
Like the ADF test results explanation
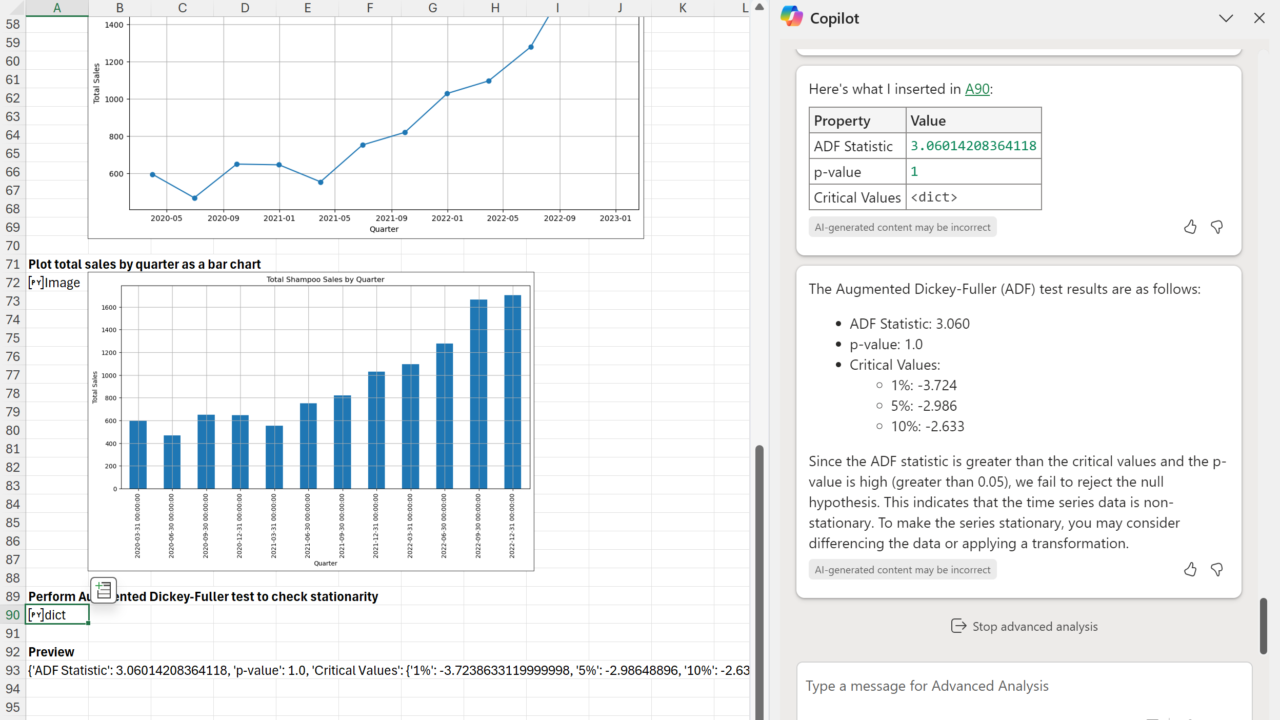tap(1190, 569)
